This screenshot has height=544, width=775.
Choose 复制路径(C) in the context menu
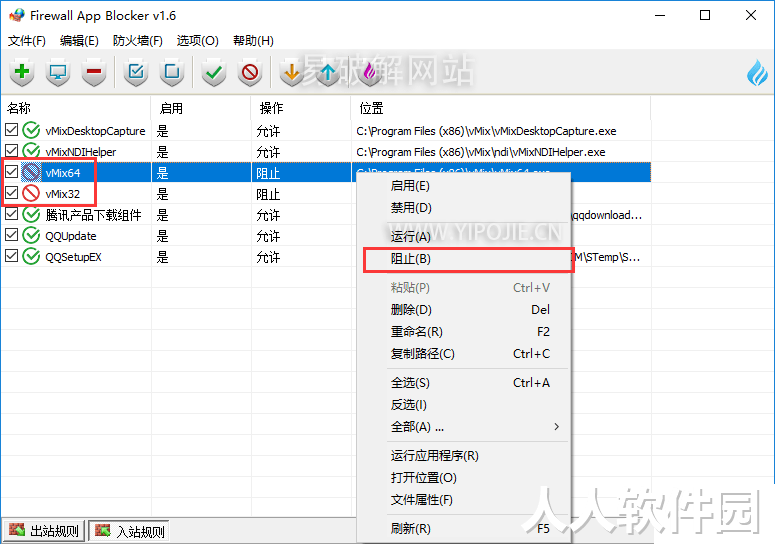coord(464,354)
